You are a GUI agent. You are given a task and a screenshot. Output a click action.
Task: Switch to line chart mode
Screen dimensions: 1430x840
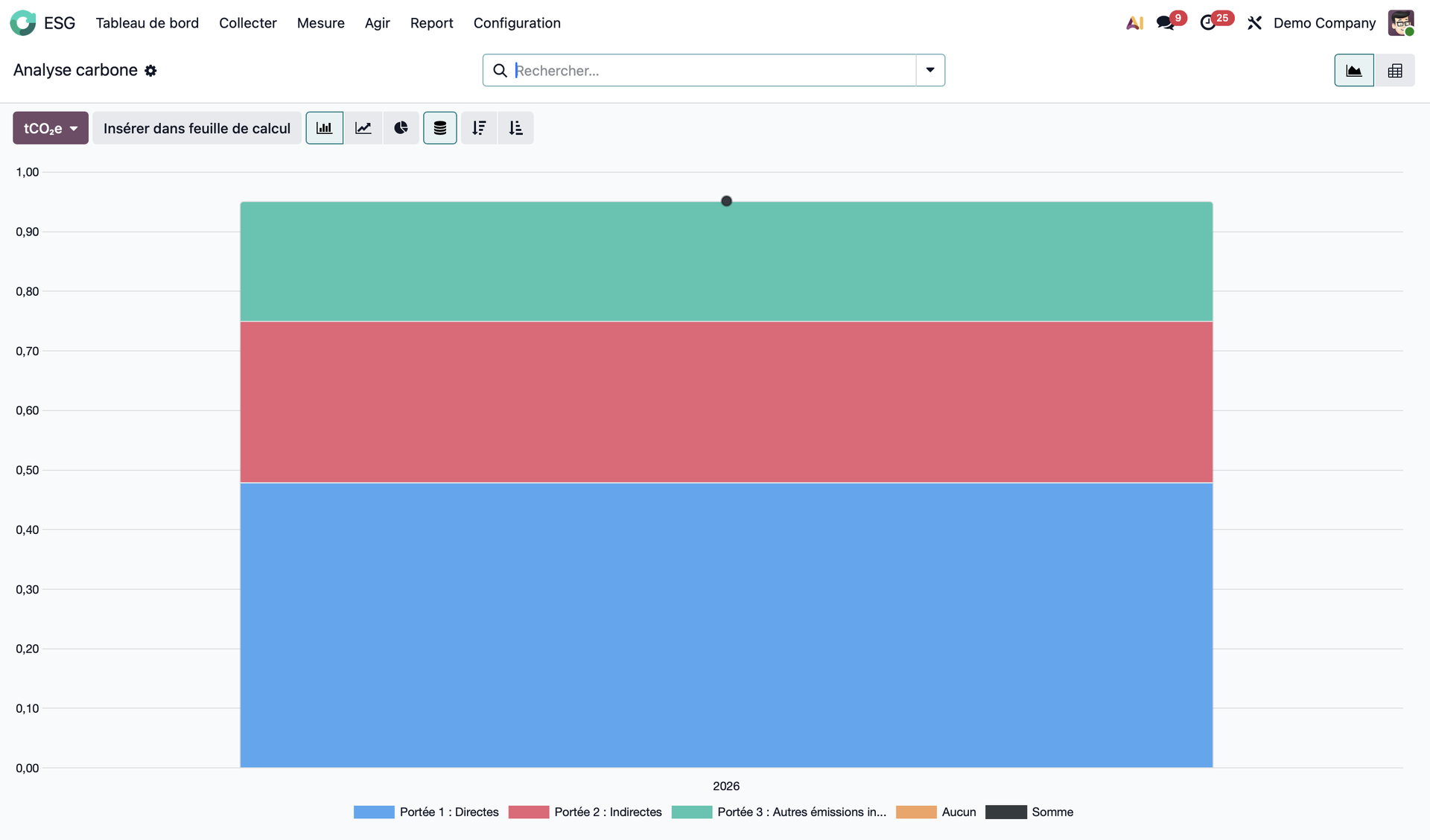point(363,128)
